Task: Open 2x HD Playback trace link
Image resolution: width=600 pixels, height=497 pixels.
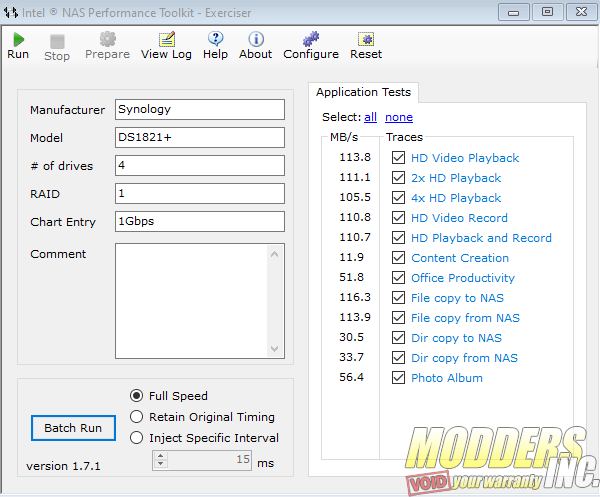Action: 456,178
